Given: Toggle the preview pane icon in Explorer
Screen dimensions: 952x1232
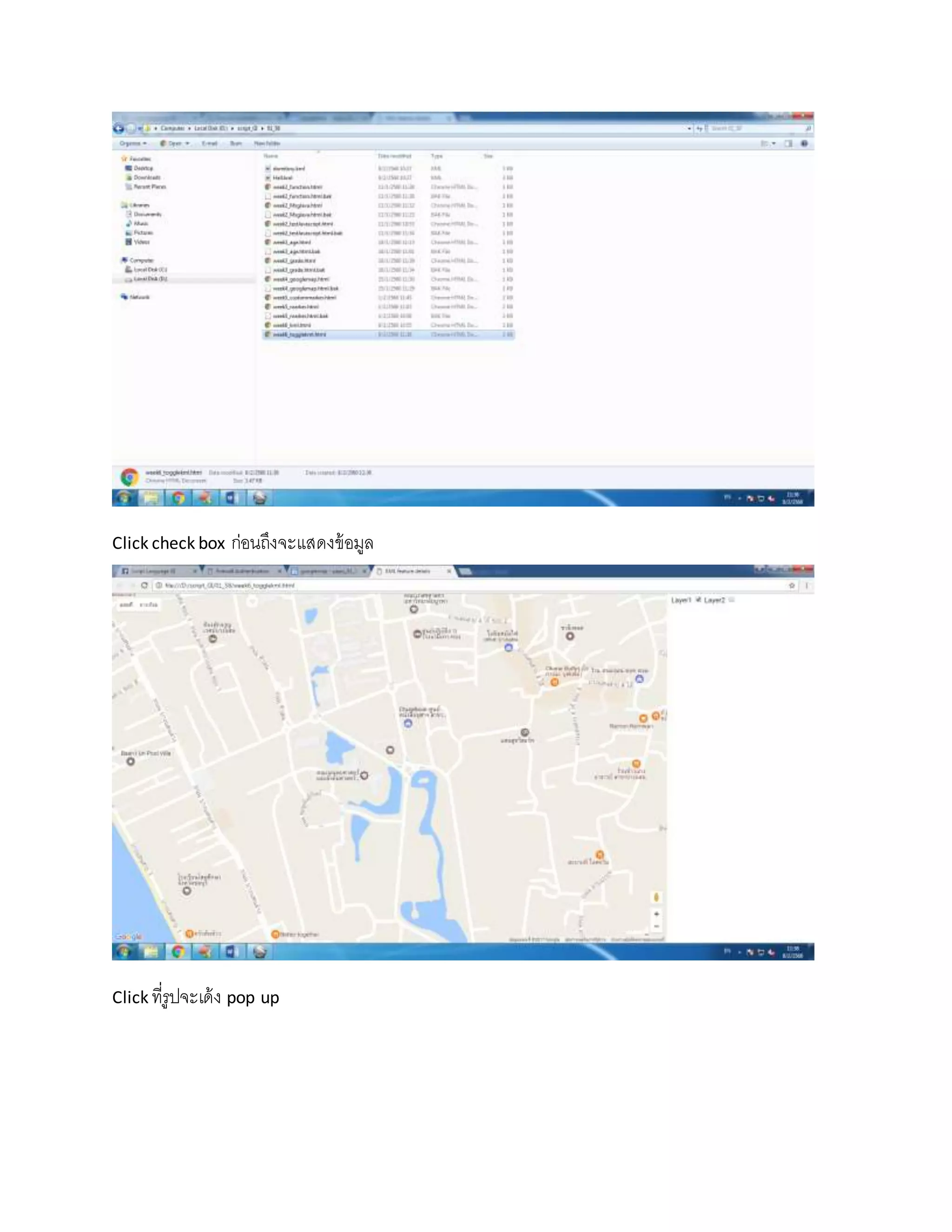Looking at the screenshot, I should 788,144.
